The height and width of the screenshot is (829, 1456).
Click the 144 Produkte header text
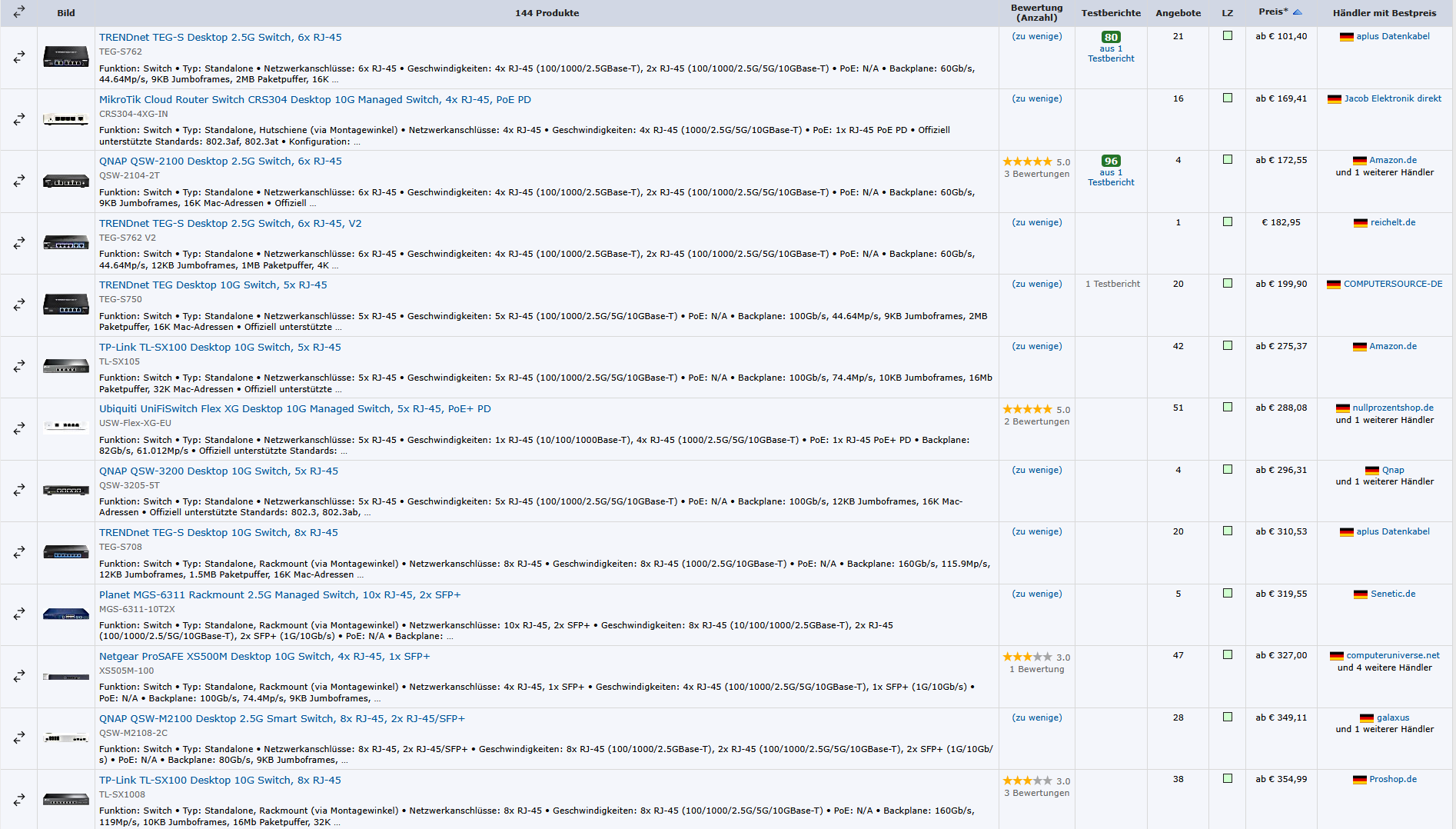(x=547, y=13)
